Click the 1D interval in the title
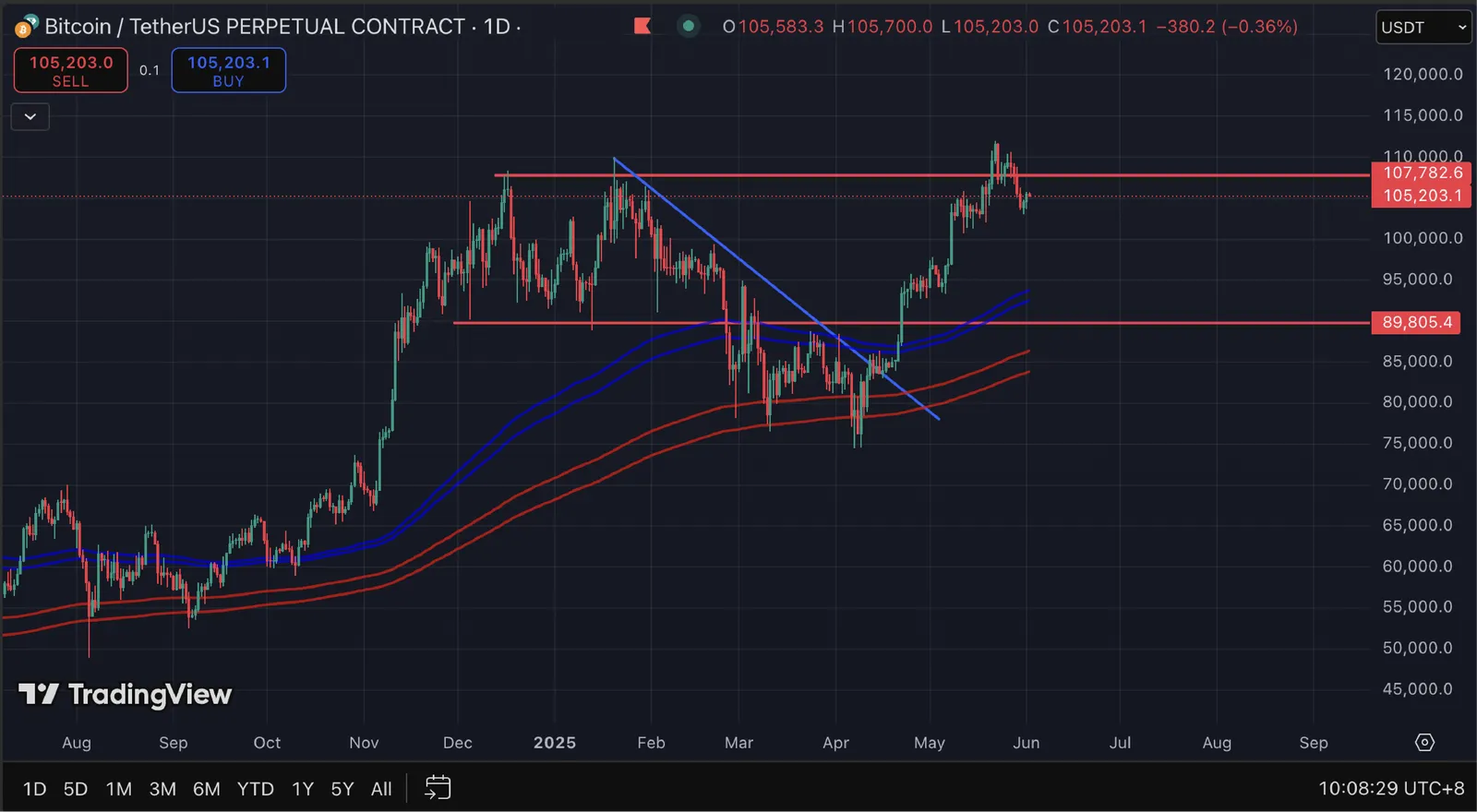1477x812 pixels. click(497, 26)
